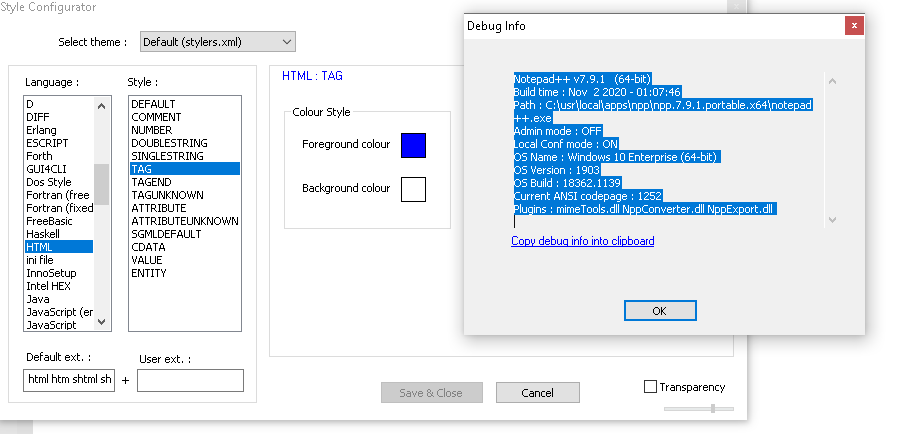Viewport: 901px width, 434px height.
Task: Click the Default ext. text field
Action: click(69, 380)
